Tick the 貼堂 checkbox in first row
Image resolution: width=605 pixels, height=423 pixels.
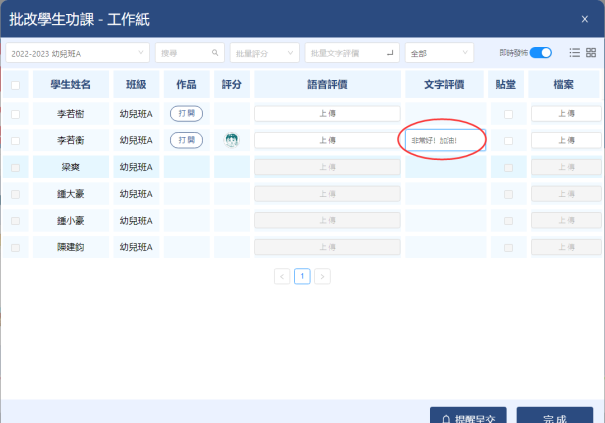click(x=508, y=114)
